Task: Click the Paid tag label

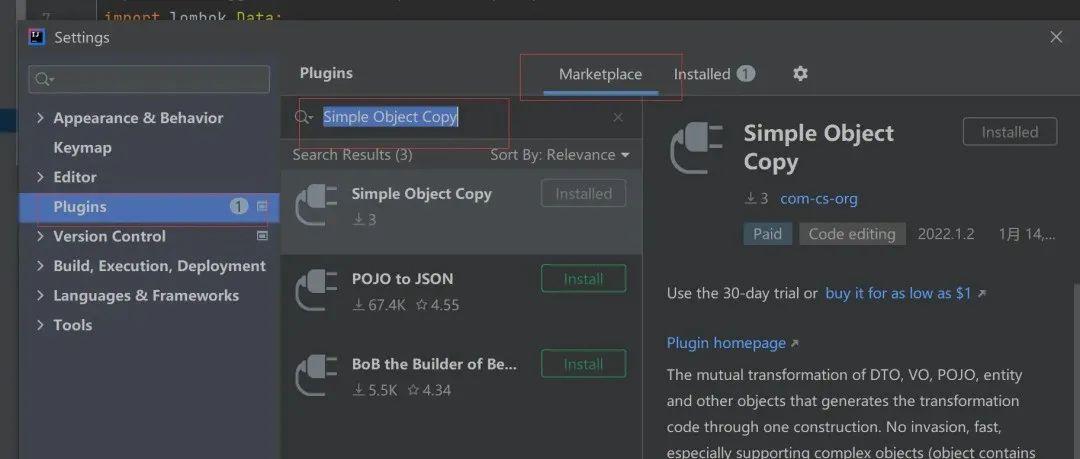Action: click(x=767, y=234)
